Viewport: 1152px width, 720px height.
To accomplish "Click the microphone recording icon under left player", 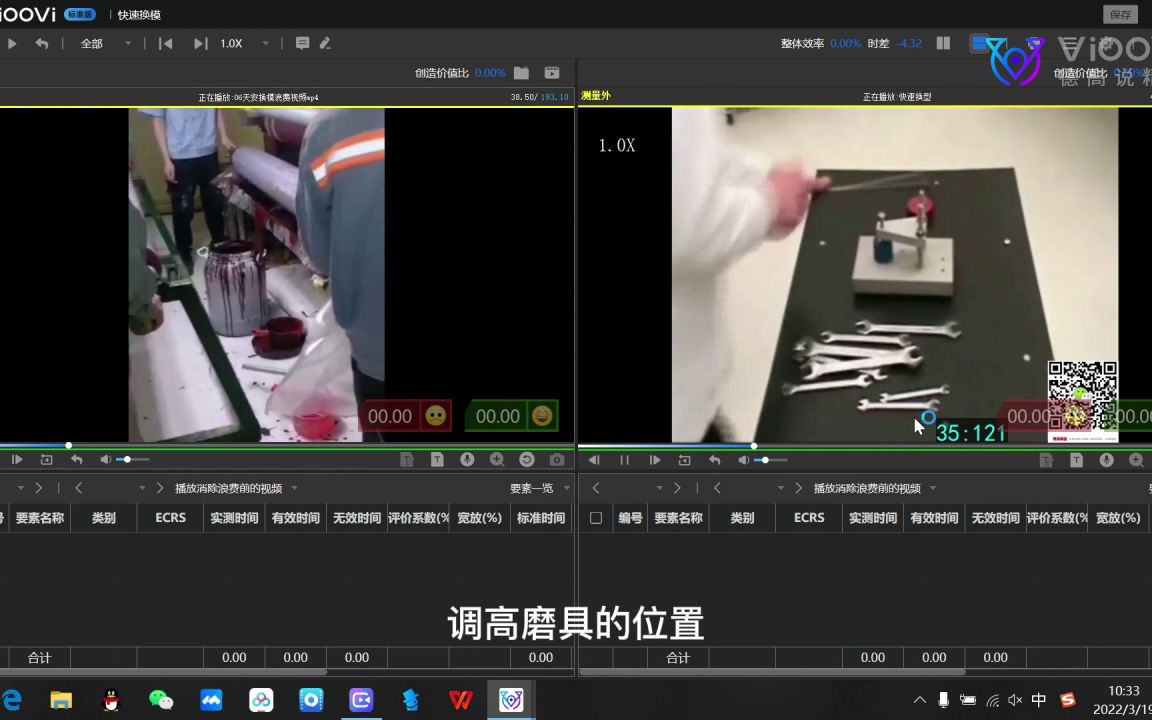I will (x=467, y=459).
